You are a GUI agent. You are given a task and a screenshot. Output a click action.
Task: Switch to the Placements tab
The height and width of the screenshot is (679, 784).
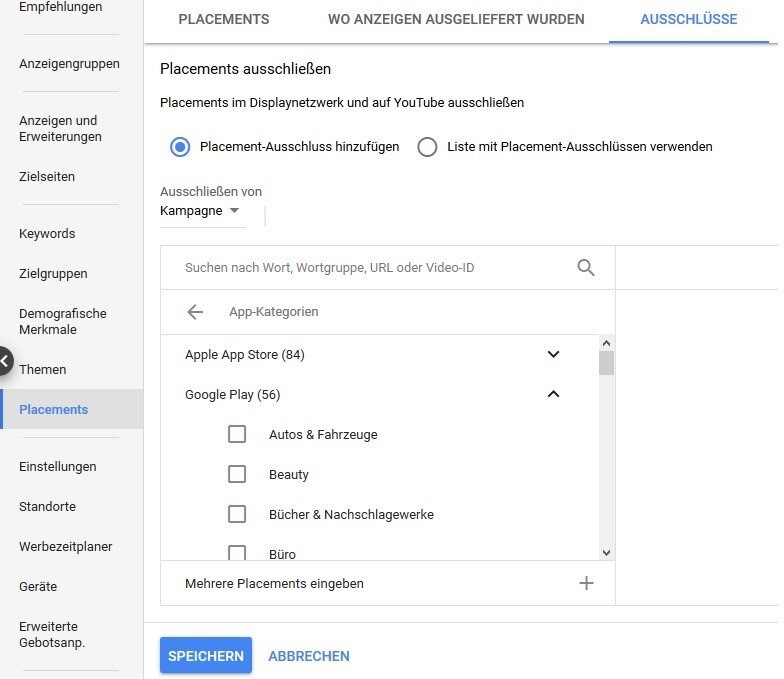point(224,20)
